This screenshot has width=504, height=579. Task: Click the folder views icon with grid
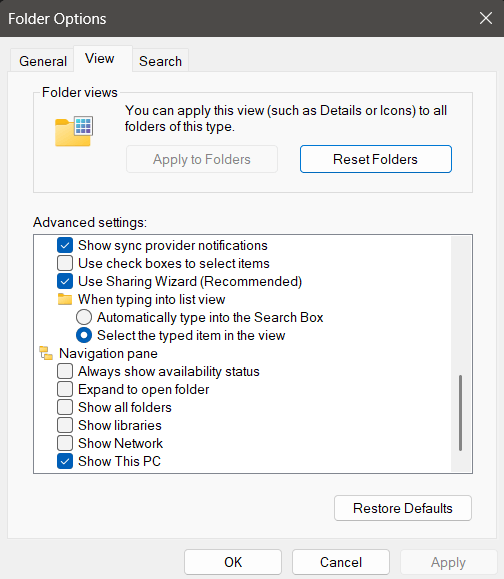(73, 131)
